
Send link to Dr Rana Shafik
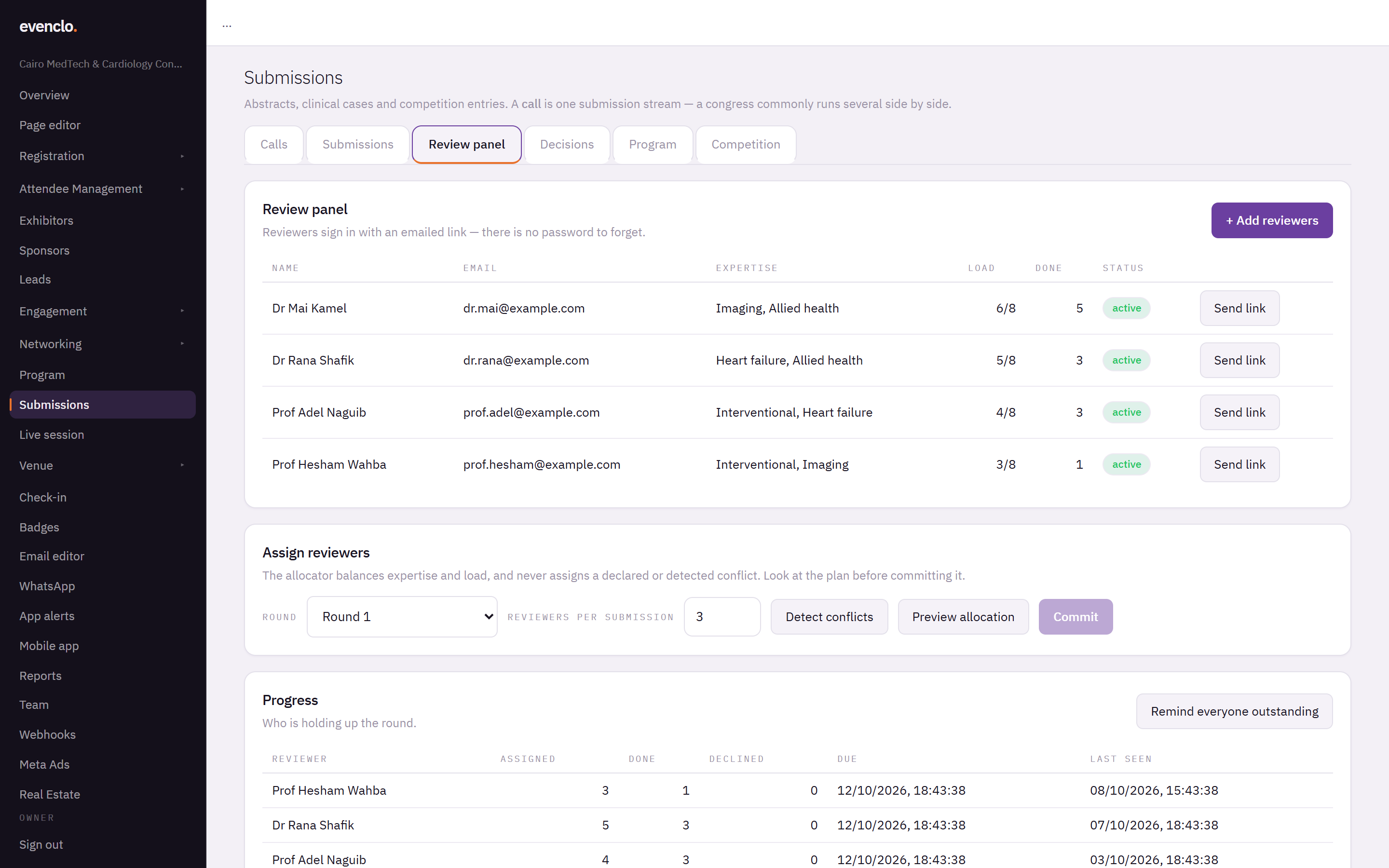coord(1239,361)
